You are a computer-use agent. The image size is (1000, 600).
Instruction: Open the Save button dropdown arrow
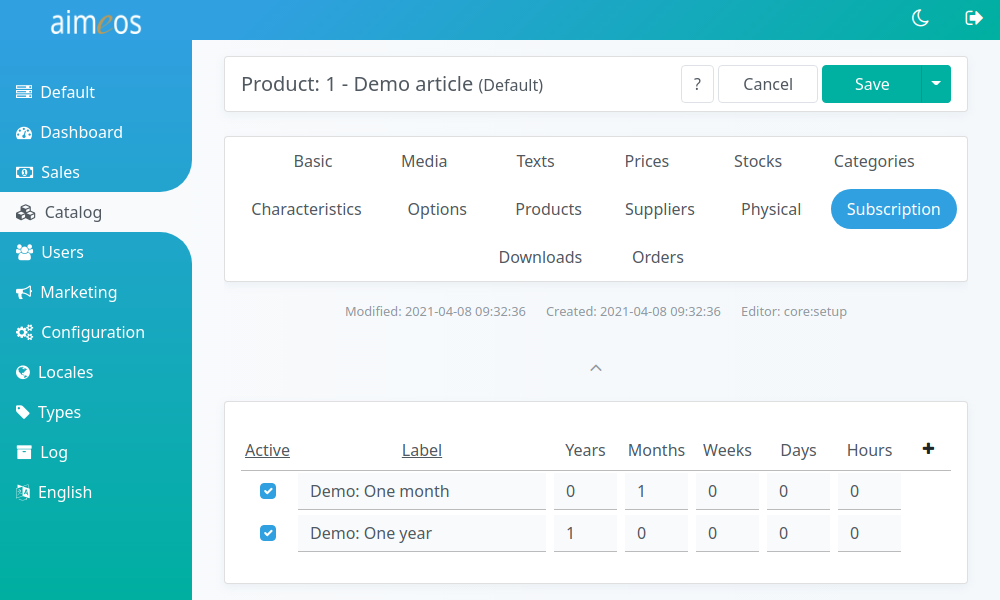pos(936,84)
